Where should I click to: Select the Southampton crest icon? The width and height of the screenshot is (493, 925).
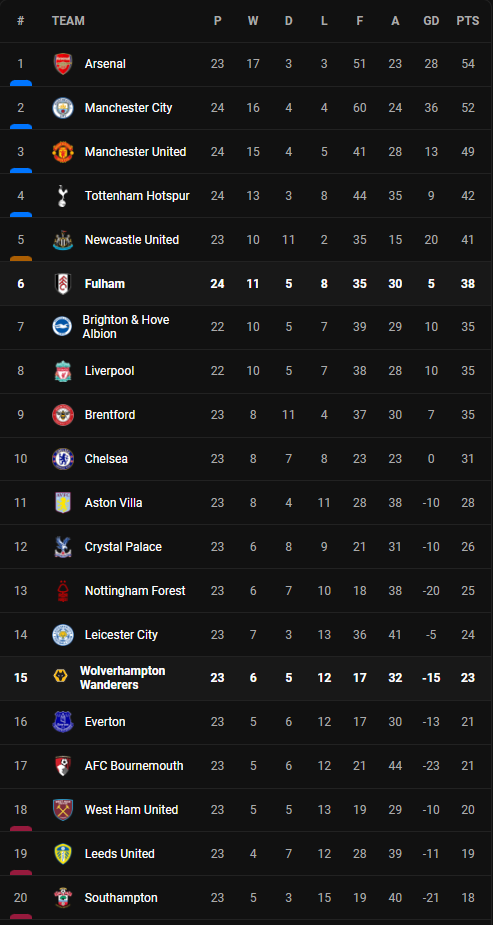point(63,898)
